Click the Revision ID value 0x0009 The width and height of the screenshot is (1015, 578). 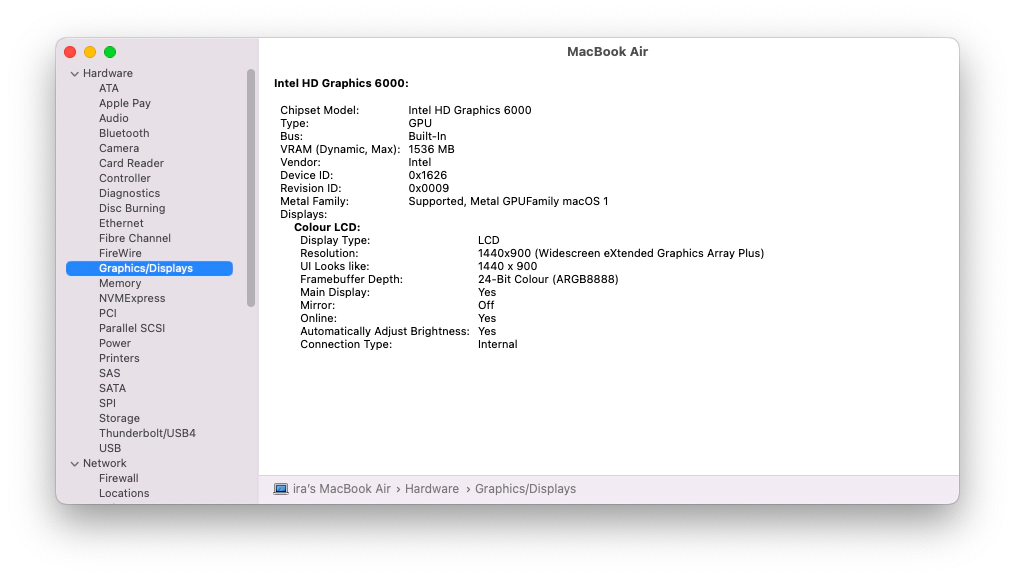[x=429, y=188]
